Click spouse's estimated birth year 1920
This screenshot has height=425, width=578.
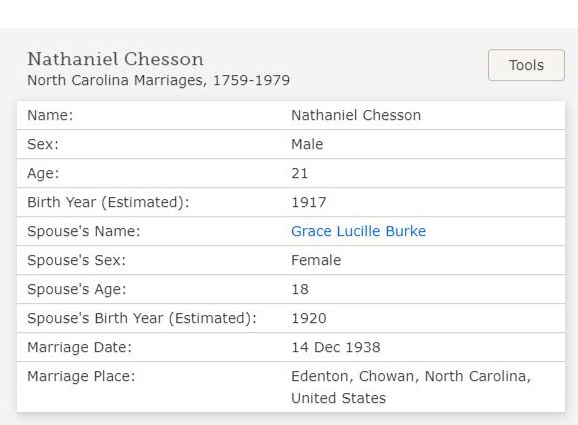(x=309, y=318)
